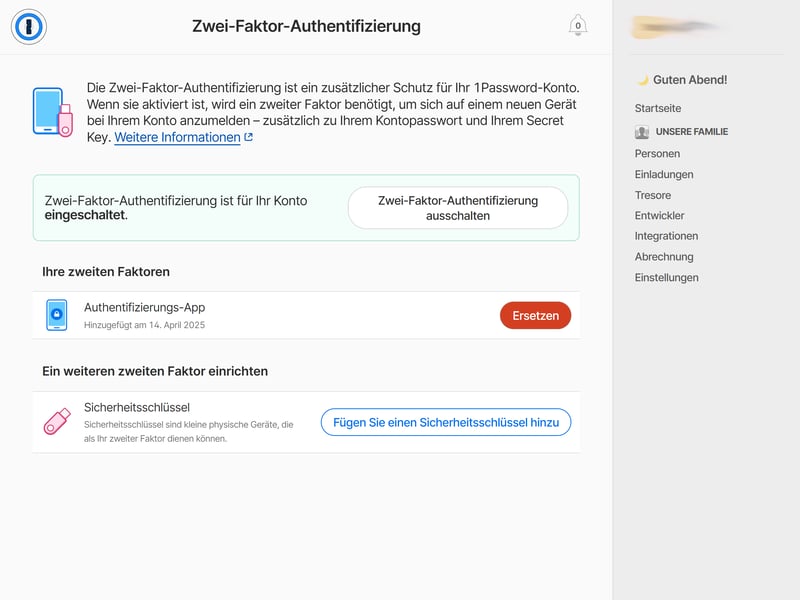
Task: Click the moon icon beside Guten Abend
Action: tap(643, 80)
